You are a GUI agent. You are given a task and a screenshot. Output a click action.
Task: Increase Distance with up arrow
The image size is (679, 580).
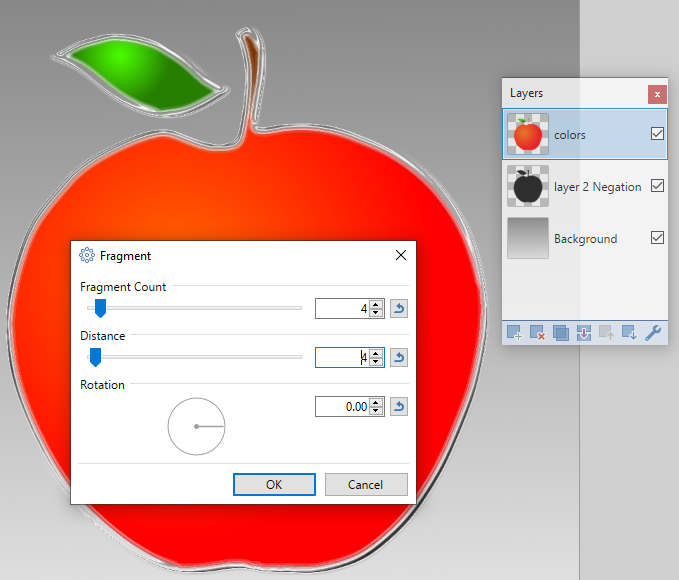(376, 353)
